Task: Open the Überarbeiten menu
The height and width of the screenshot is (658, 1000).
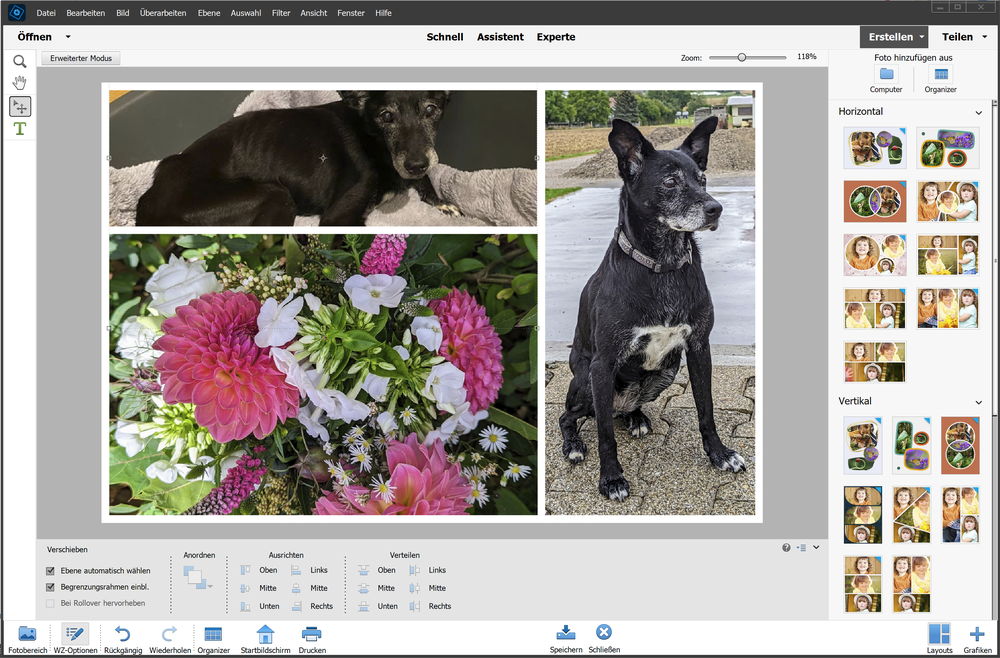Action: [161, 13]
